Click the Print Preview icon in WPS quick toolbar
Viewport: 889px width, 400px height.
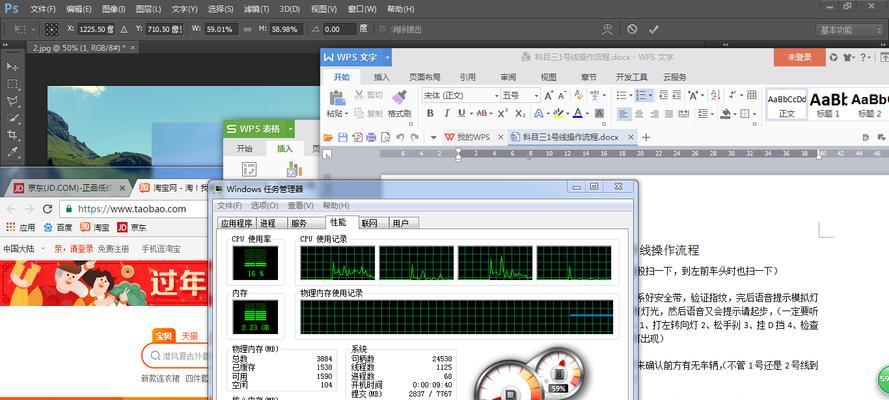[386, 137]
